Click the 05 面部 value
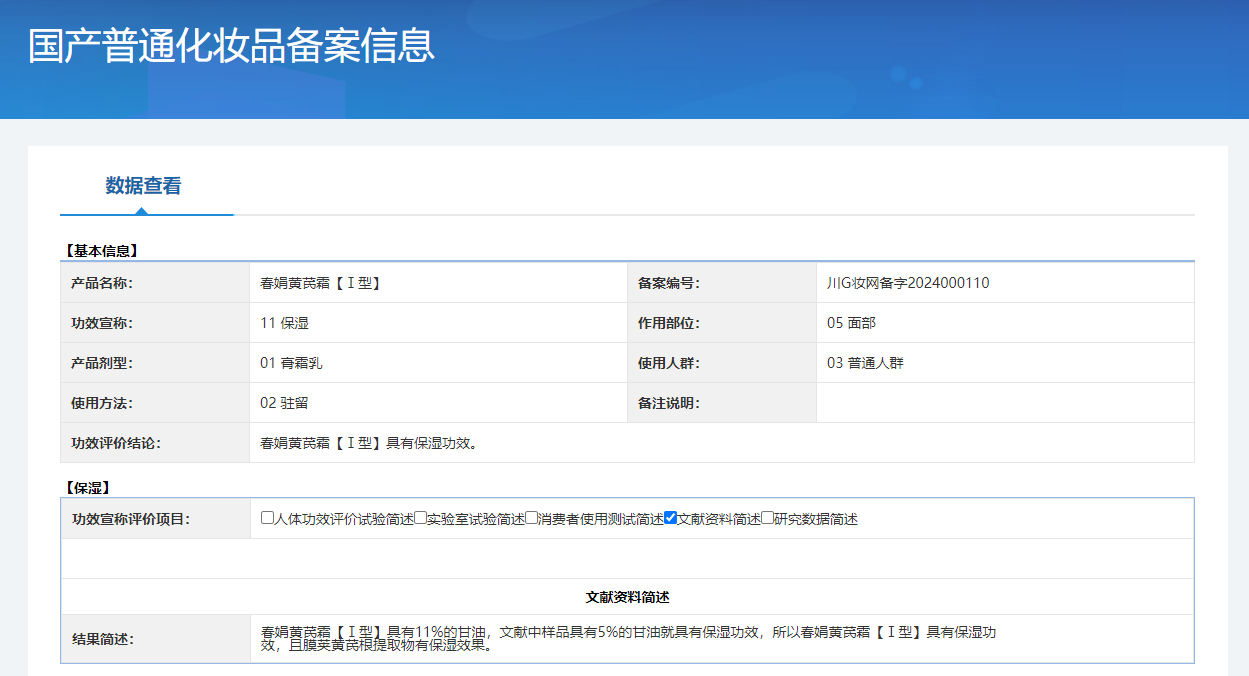The height and width of the screenshot is (676, 1249). click(851, 323)
